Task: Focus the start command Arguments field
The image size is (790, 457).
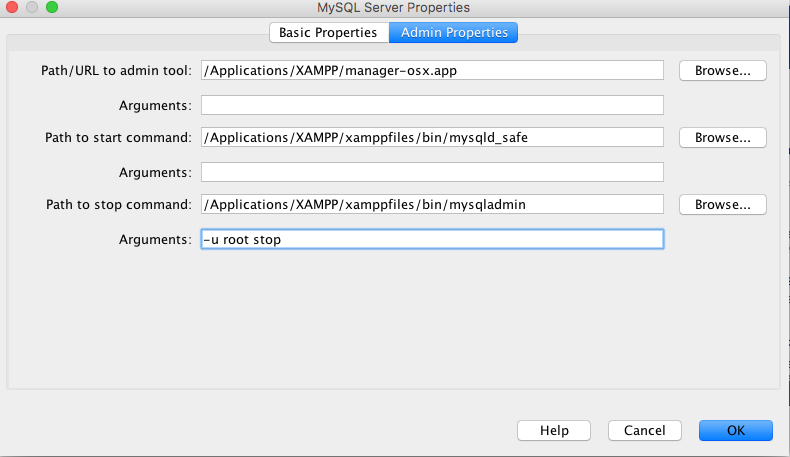Action: tap(432, 172)
